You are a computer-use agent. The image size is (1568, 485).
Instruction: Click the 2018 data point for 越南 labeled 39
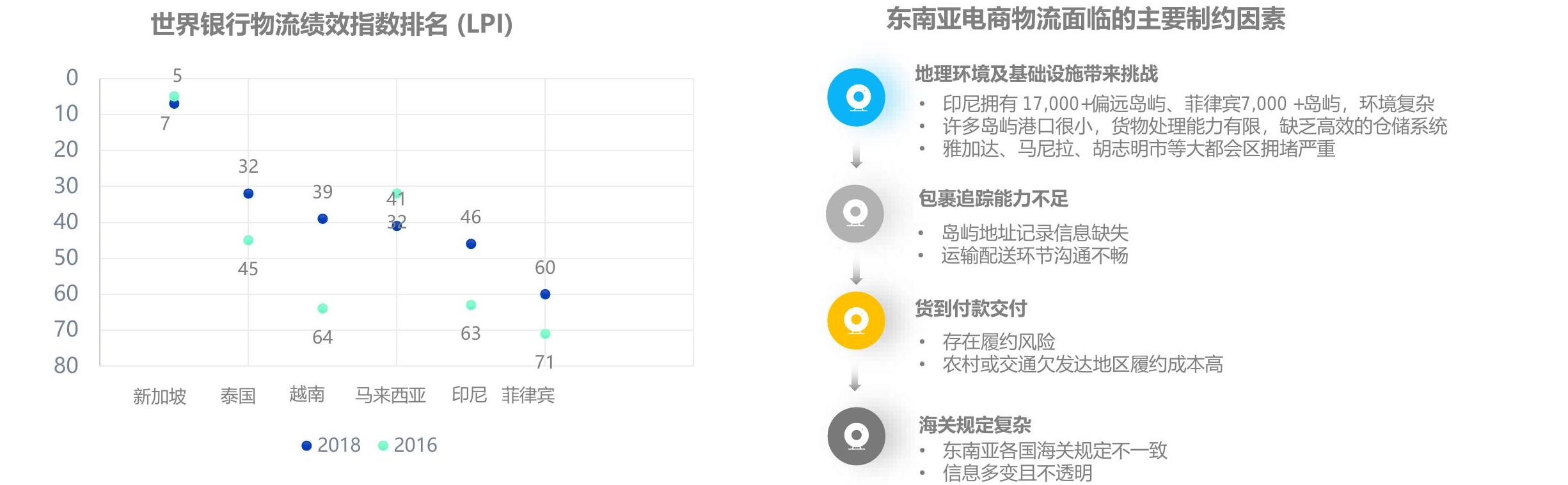(x=322, y=219)
